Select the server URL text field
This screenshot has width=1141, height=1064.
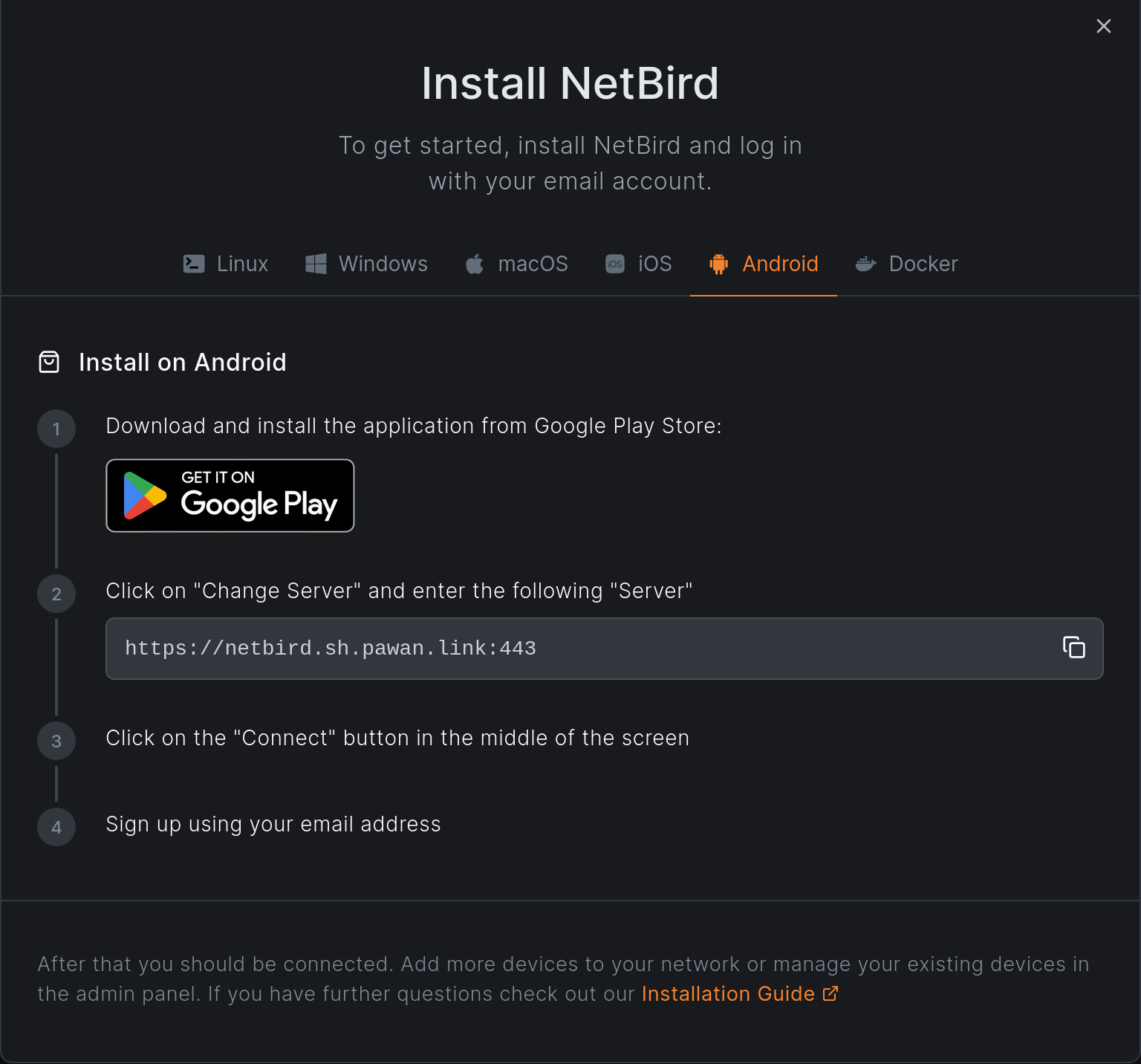(x=520, y=648)
